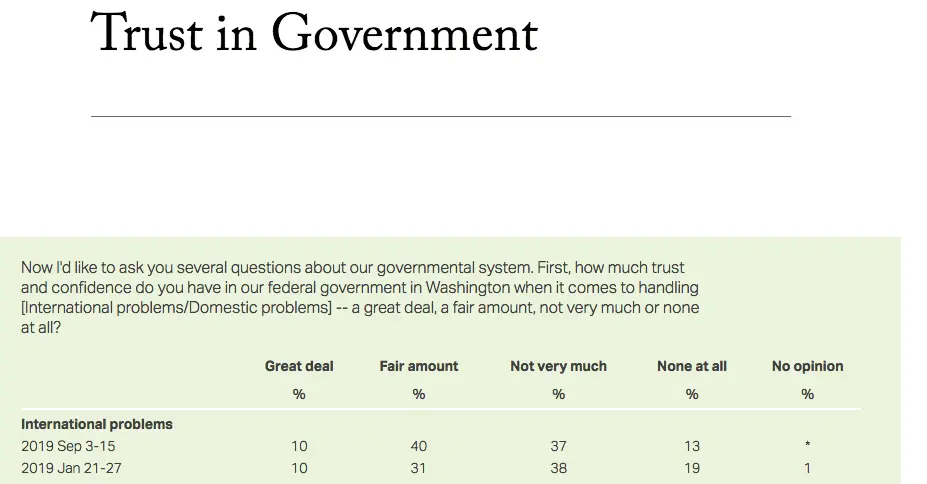The height and width of the screenshot is (484, 927).
Task: Click the Not very much value 38
Action: point(558,468)
